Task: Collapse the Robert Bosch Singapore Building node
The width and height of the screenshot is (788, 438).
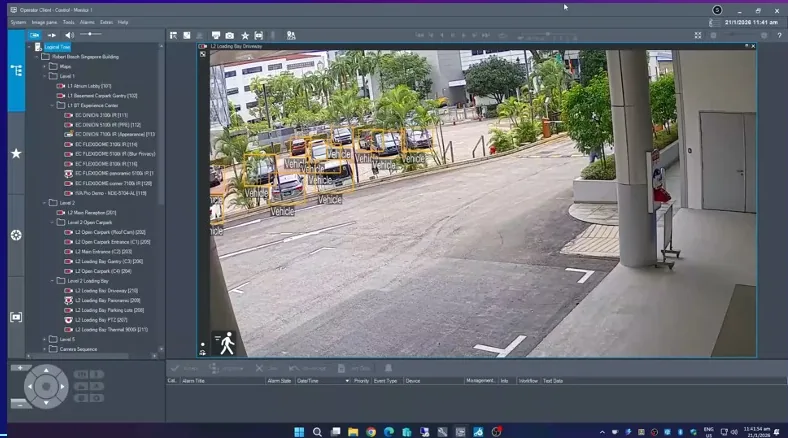Action: [37, 57]
